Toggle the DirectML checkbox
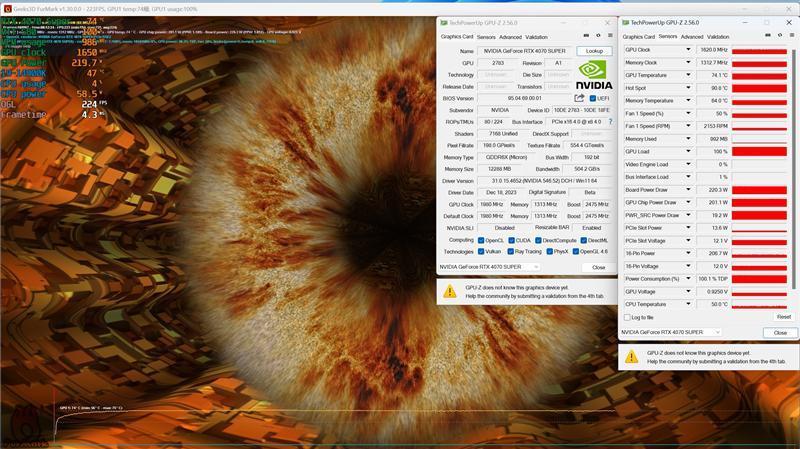This screenshot has width=800, height=449. [x=583, y=240]
